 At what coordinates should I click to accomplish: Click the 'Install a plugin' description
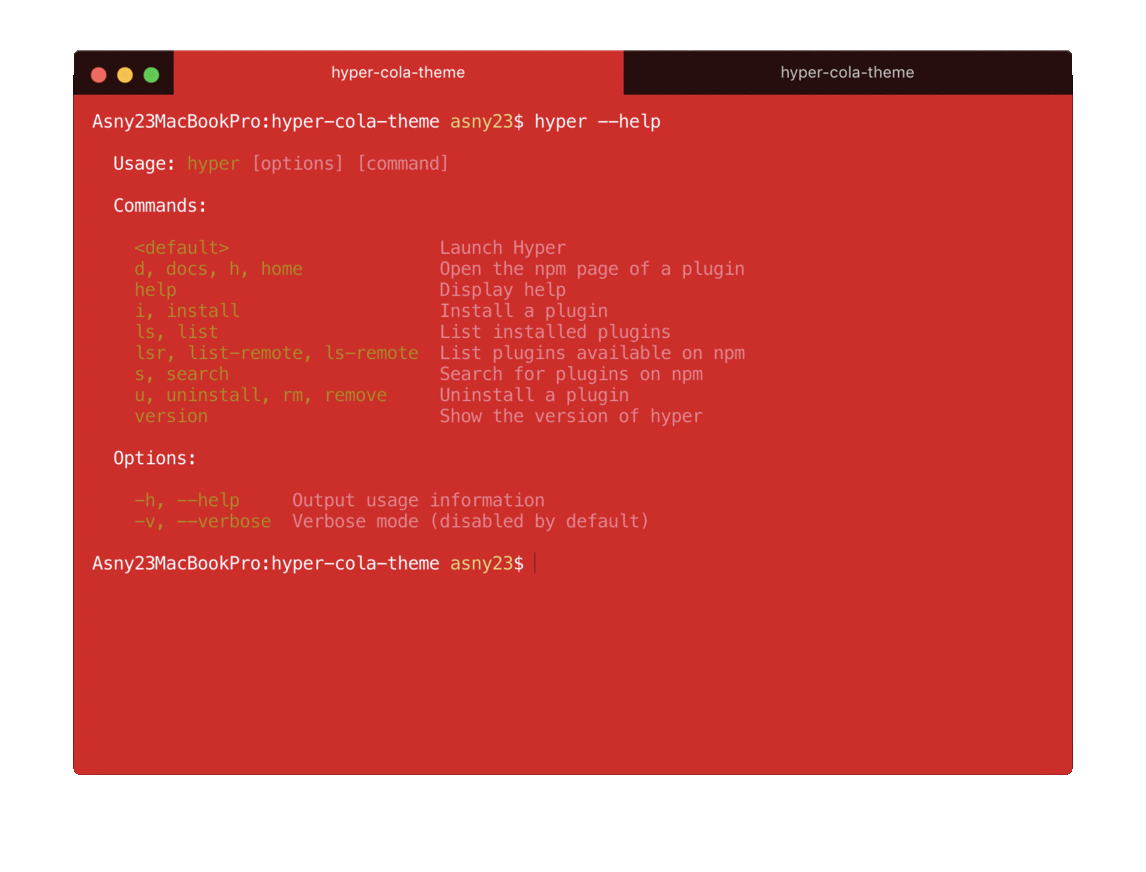[523, 311]
